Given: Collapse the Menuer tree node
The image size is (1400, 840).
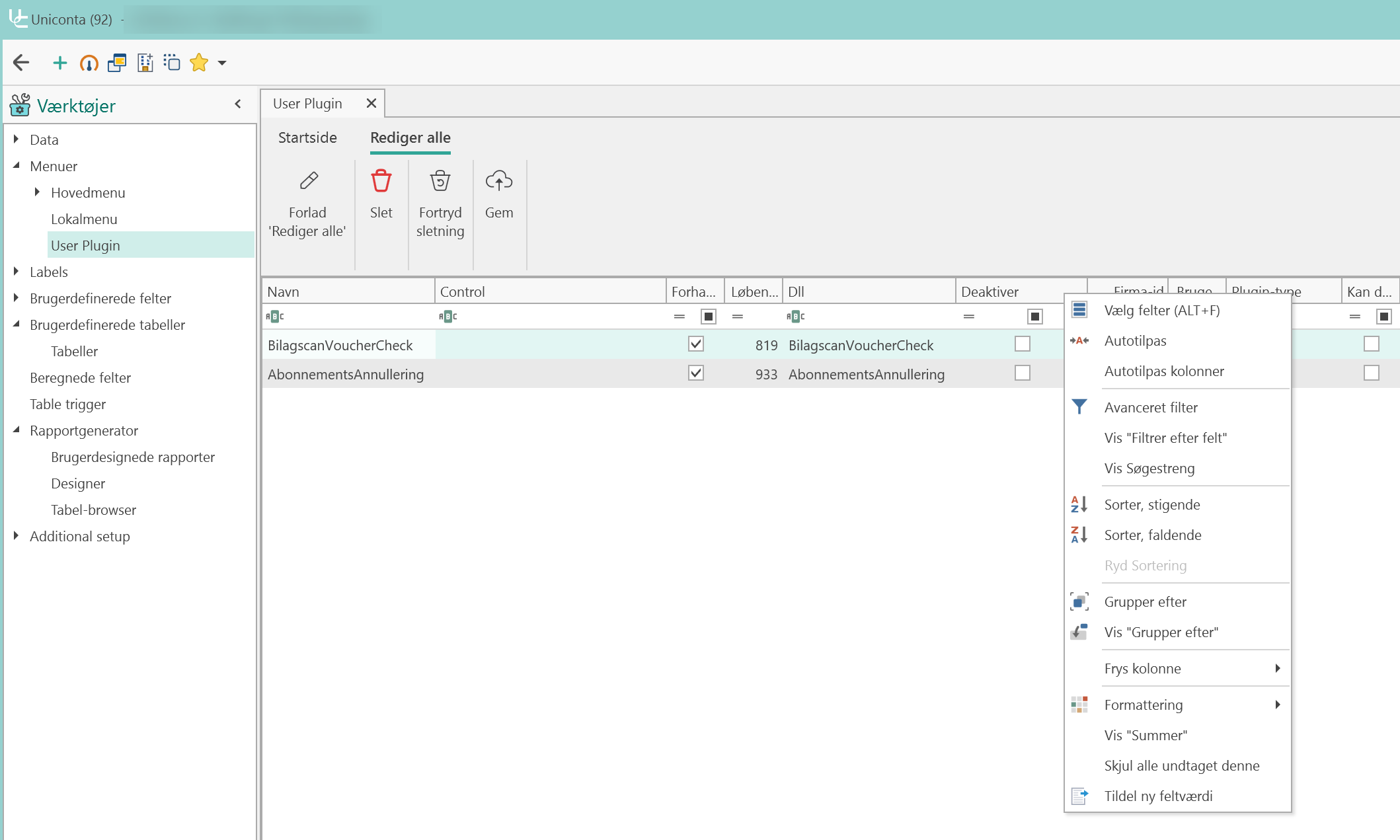Looking at the screenshot, I should 16,166.
